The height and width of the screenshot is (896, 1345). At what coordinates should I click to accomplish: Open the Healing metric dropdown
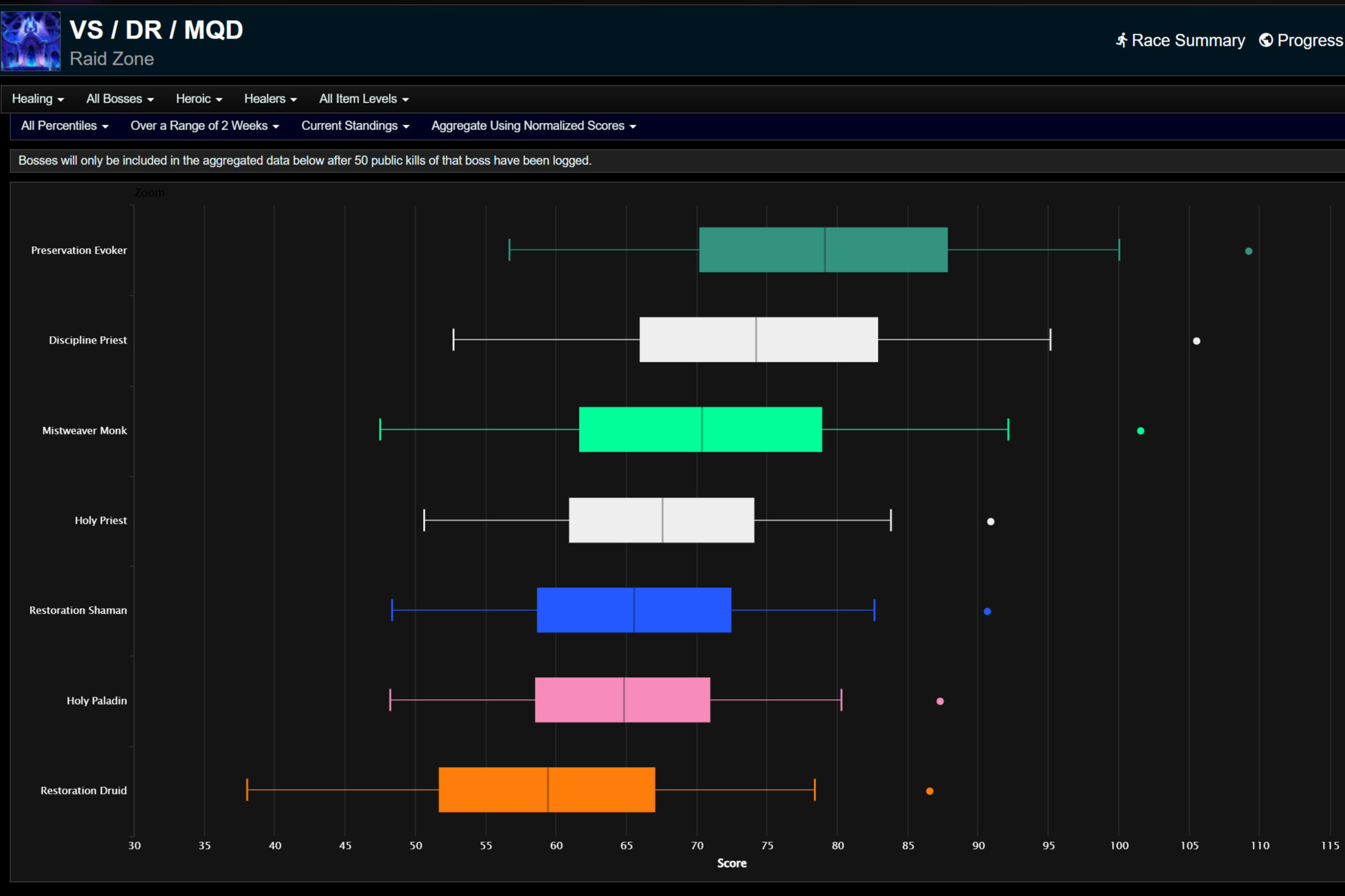click(38, 99)
